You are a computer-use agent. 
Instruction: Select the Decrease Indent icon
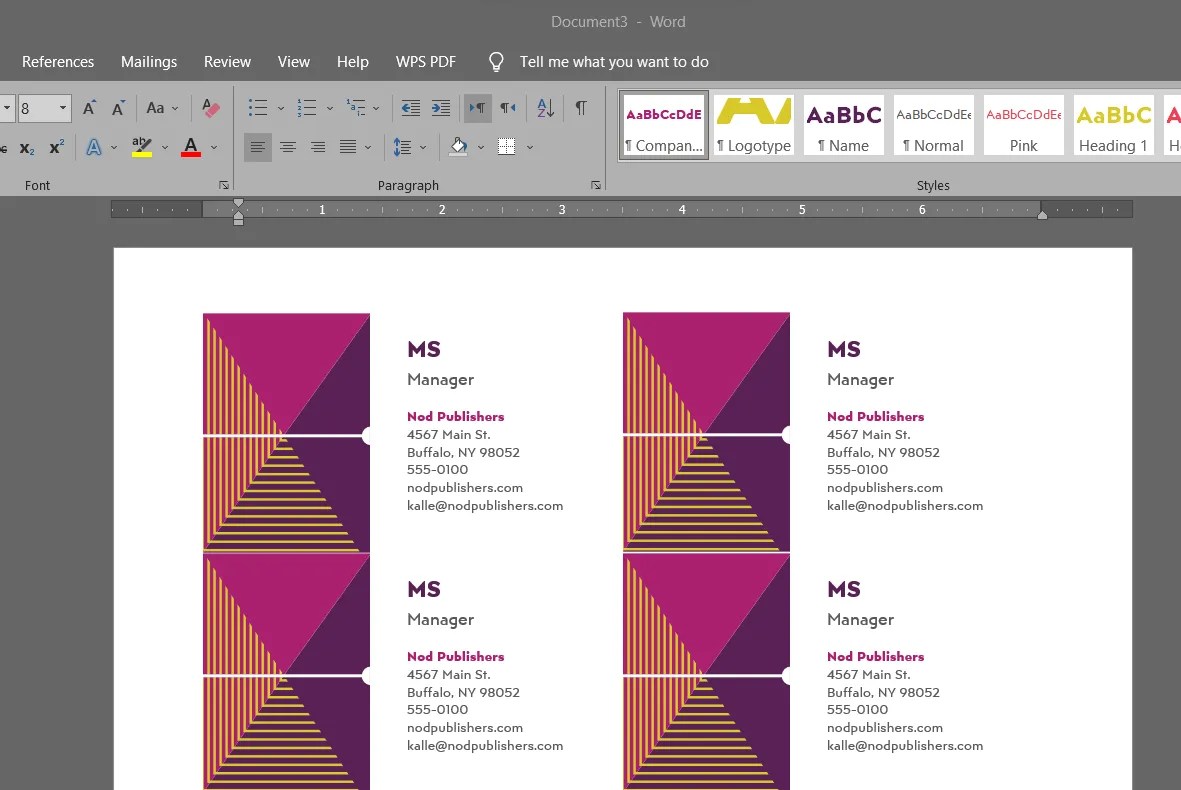coord(410,107)
